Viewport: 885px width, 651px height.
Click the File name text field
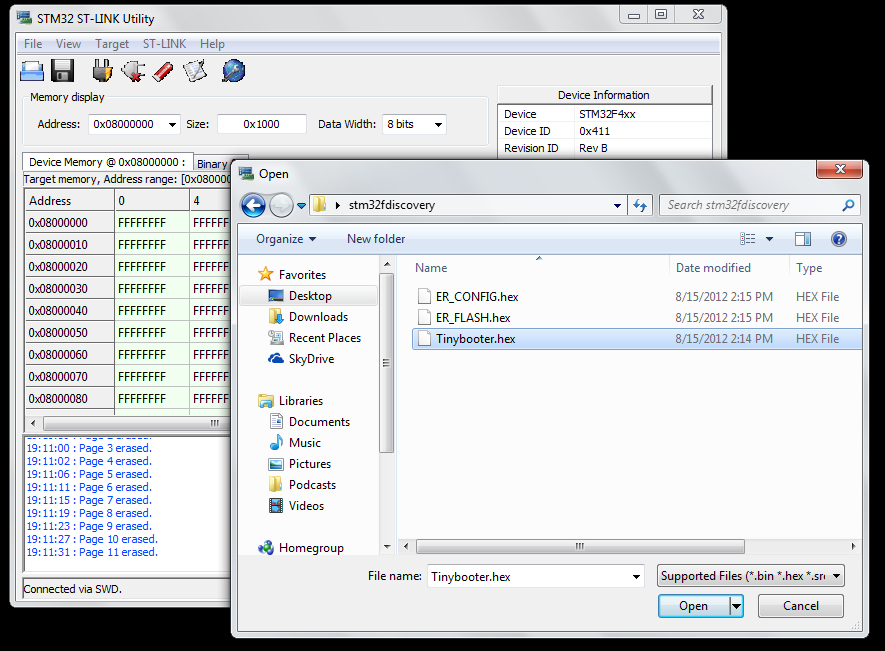[x=529, y=576]
